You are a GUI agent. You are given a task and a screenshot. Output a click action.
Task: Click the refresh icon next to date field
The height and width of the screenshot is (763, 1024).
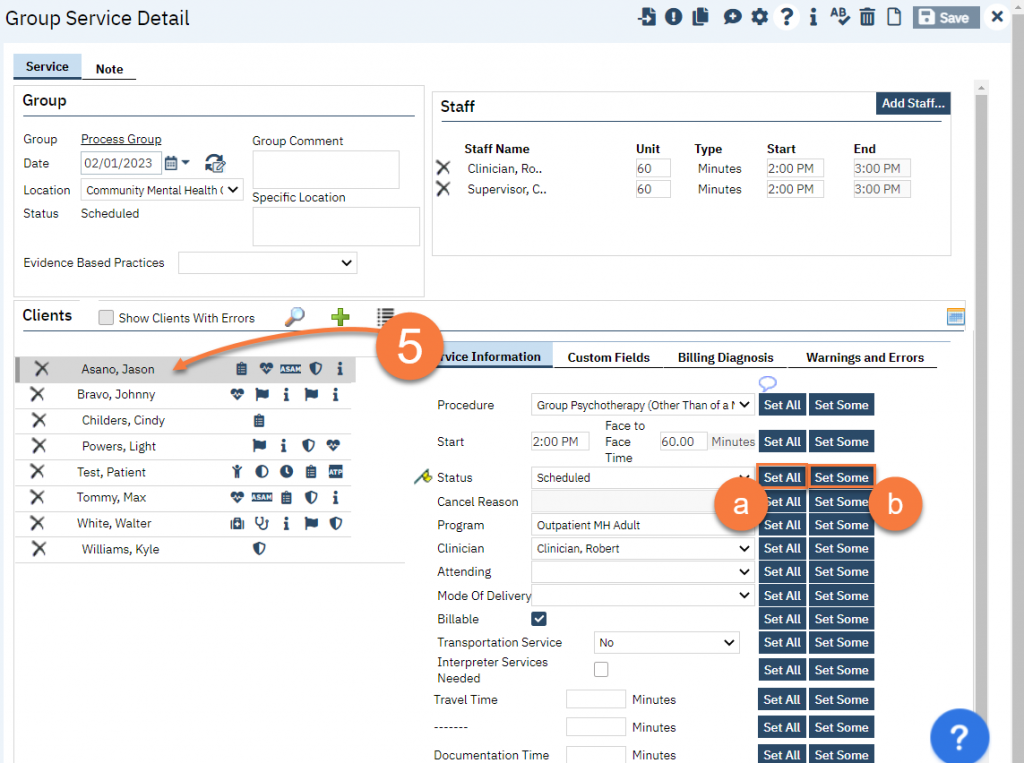[215, 163]
